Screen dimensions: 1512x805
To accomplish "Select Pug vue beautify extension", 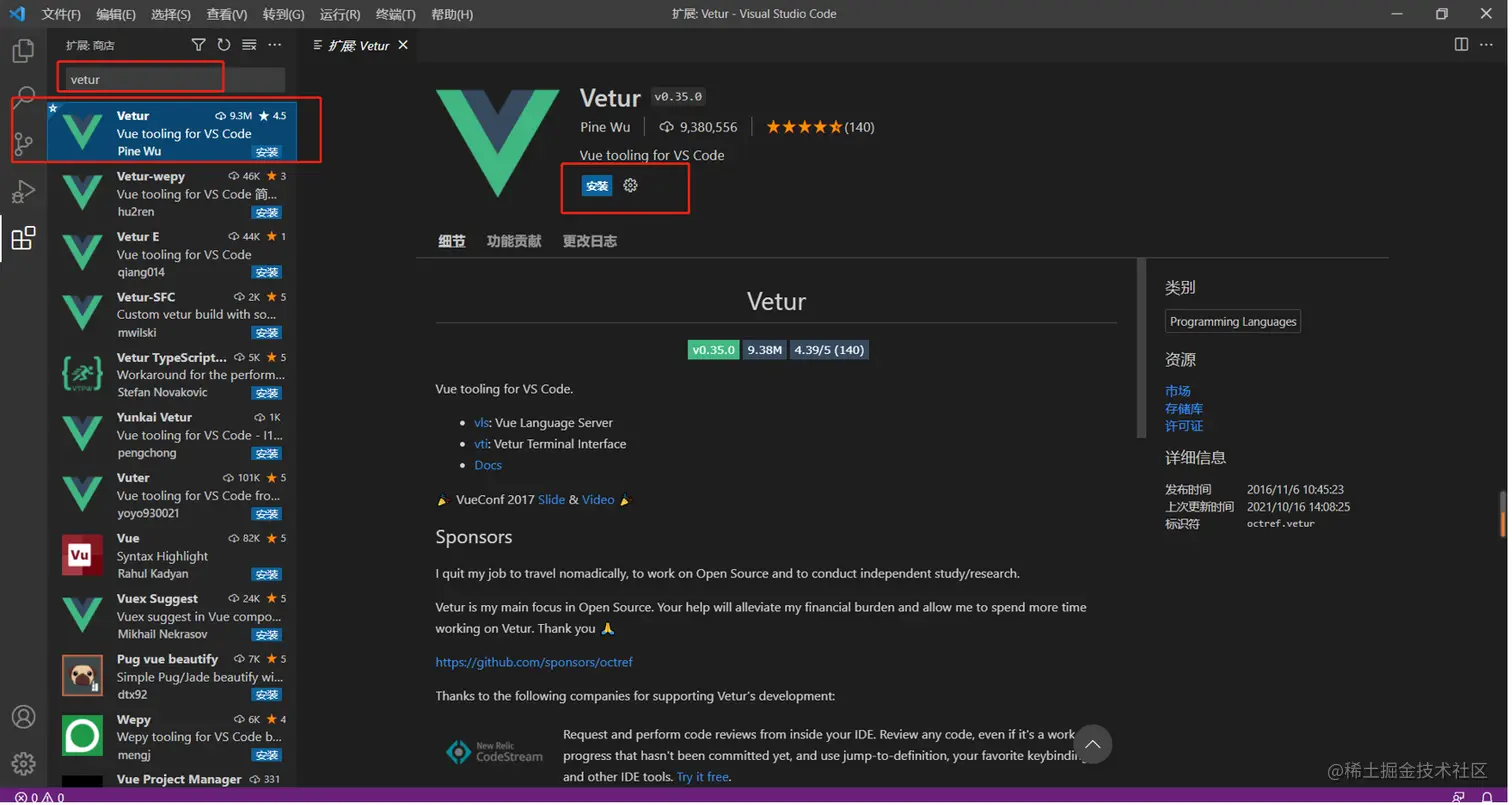I will [172, 676].
